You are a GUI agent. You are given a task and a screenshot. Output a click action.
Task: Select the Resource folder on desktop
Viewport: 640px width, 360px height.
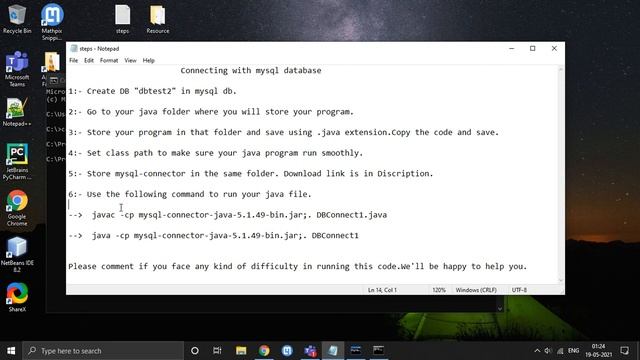click(x=158, y=19)
